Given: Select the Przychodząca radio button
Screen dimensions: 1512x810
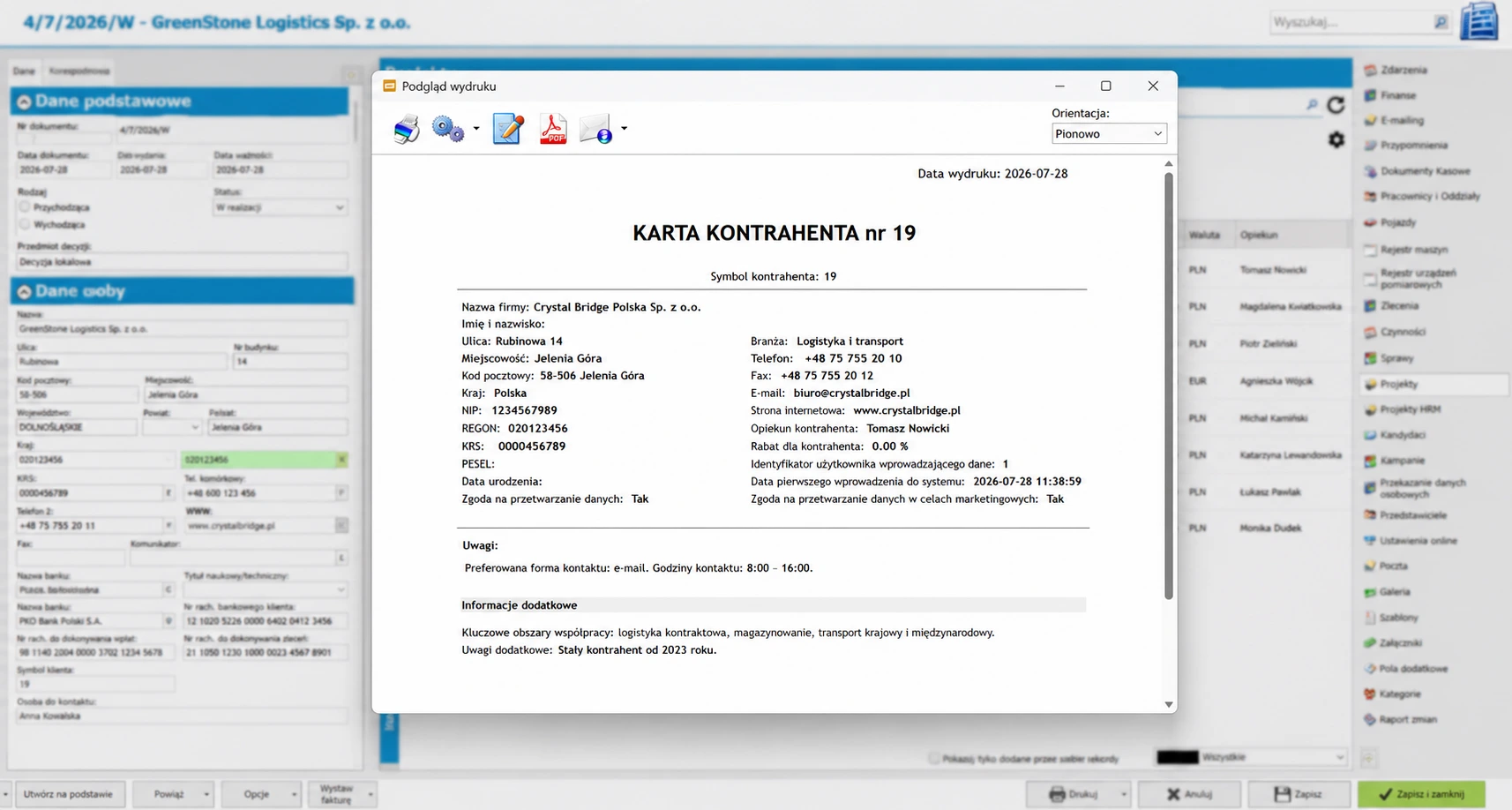Looking at the screenshot, I should click(24, 206).
